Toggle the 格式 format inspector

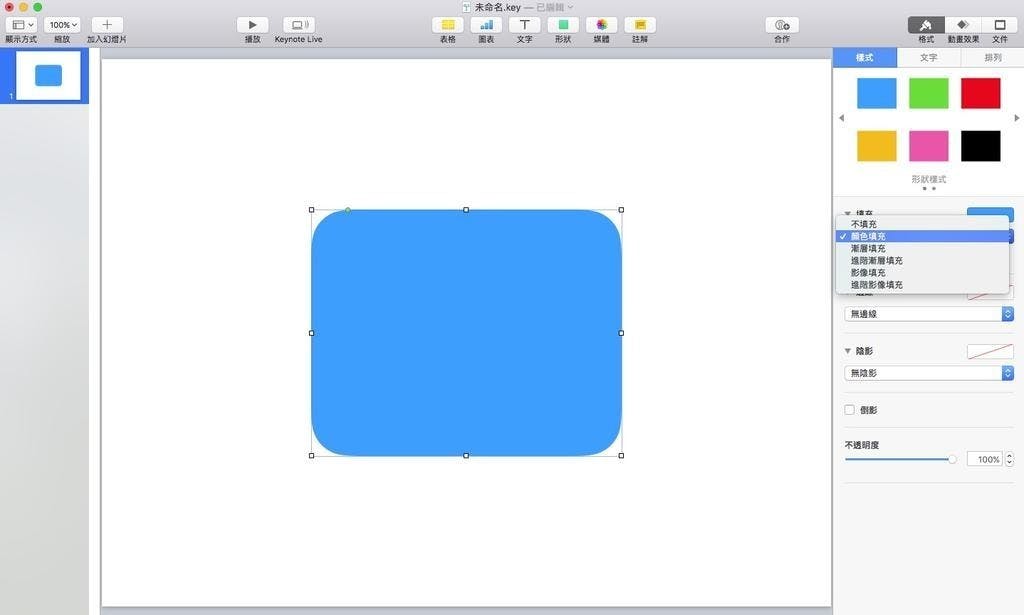pyautogui.click(x=926, y=25)
